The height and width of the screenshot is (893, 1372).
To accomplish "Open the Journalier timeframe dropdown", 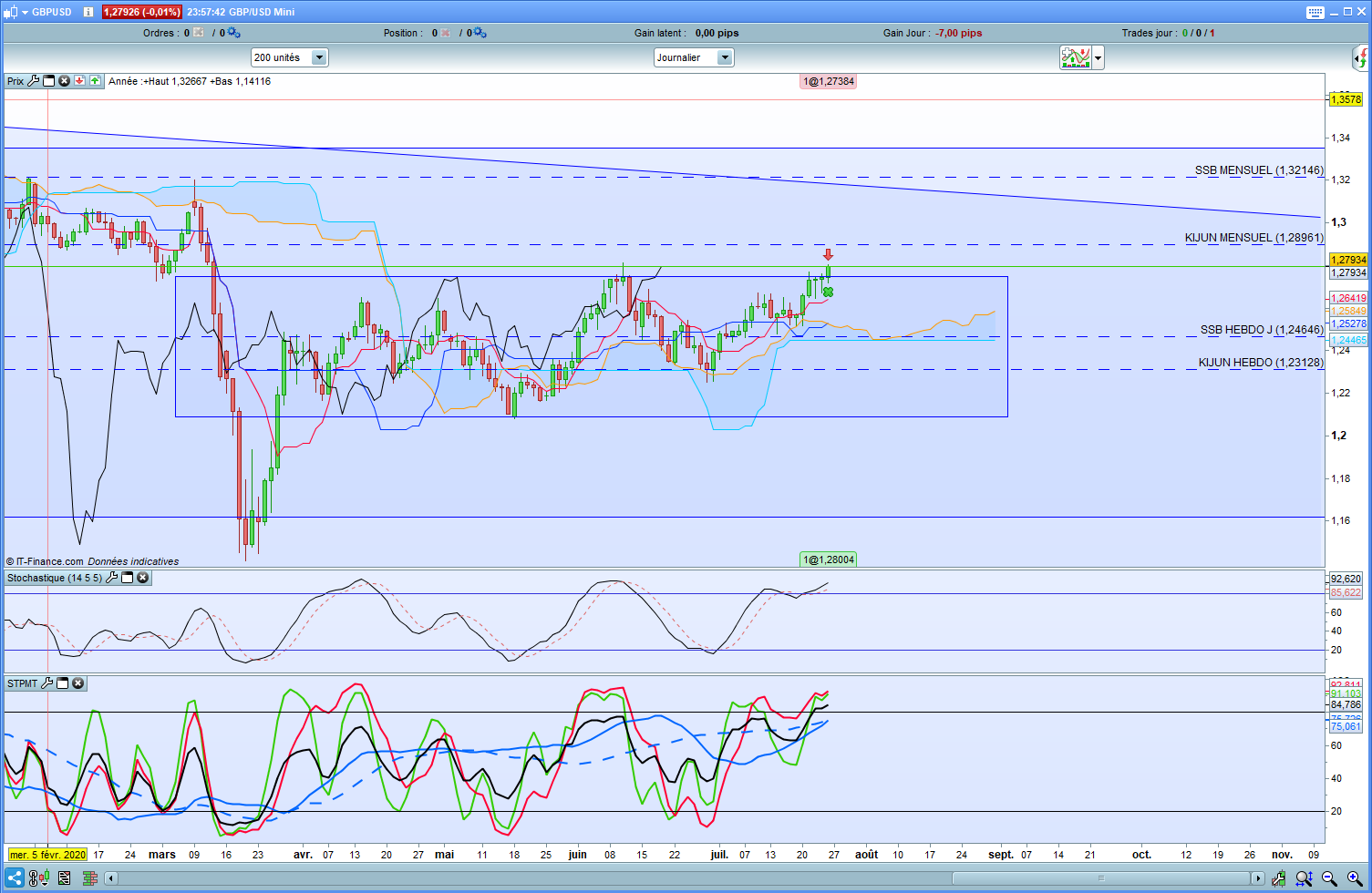I will point(694,57).
